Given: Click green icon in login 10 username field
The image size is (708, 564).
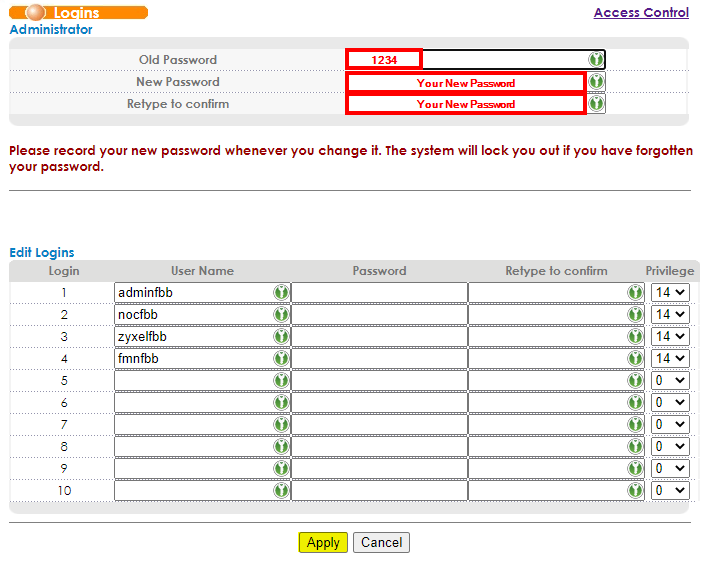Looking at the screenshot, I should (x=281, y=490).
